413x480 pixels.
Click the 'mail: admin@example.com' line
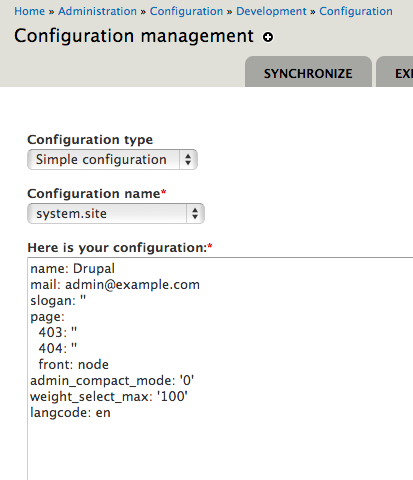pos(115,285)
